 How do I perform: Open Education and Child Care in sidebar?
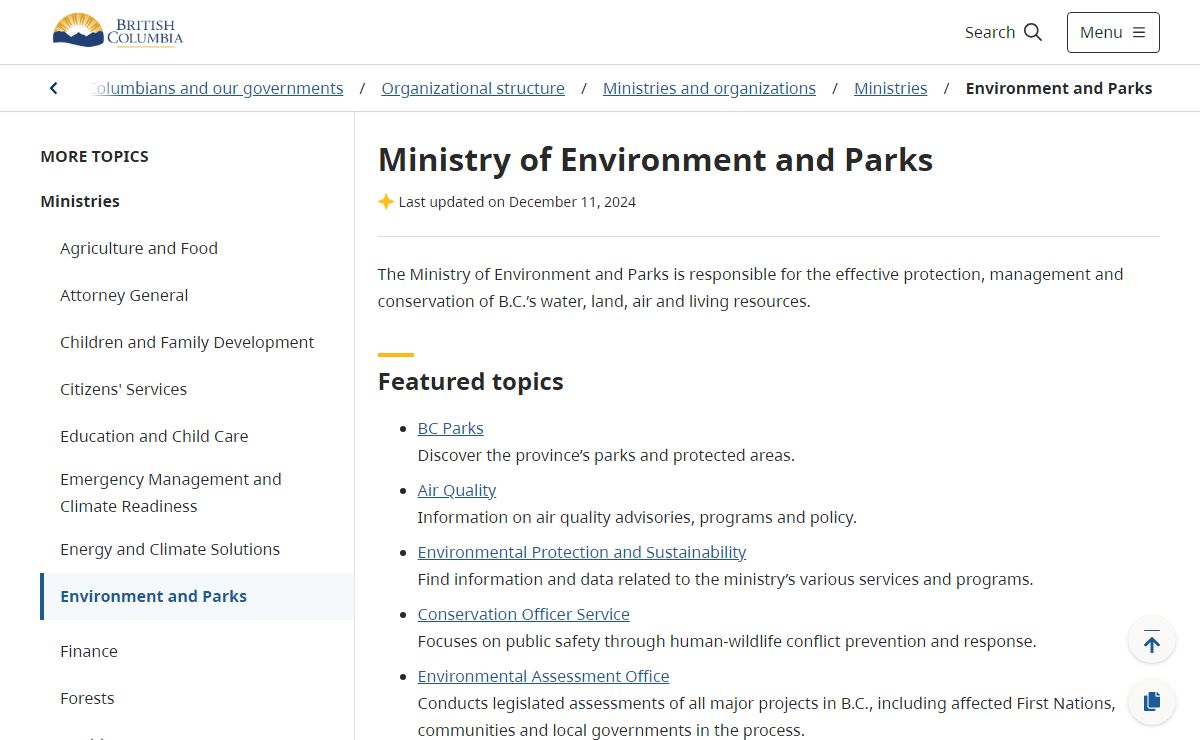click(x=154, y=436)
